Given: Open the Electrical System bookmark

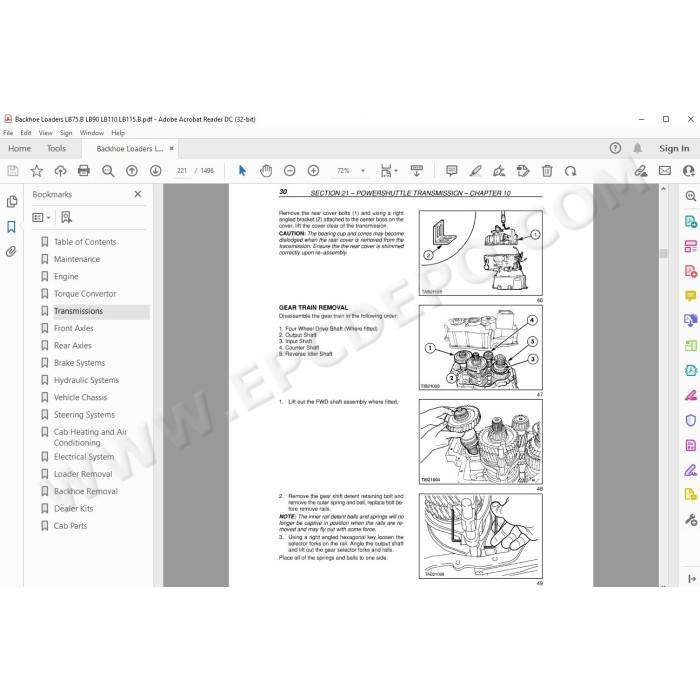Looking at the screenshot, I should (83, 457).
